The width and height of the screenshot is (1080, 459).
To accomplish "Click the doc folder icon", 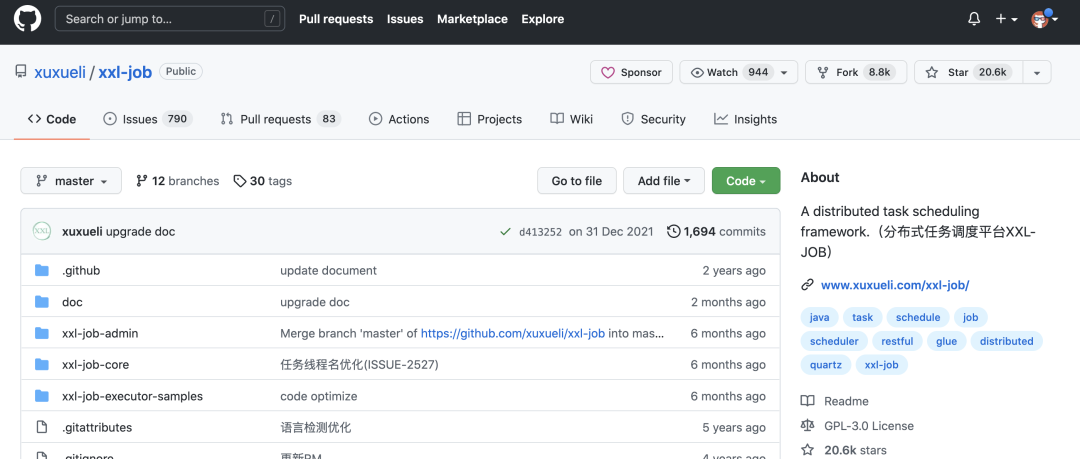I will (42, 302).
